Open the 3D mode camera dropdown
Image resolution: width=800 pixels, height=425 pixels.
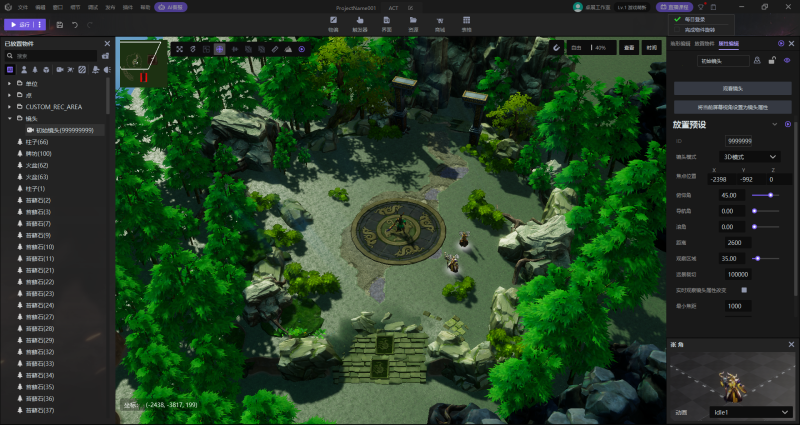click(x=749, y=157)
